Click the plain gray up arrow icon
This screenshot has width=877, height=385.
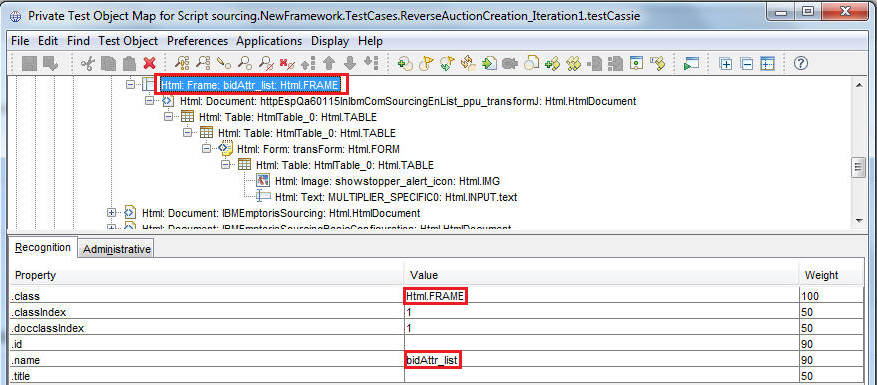(x=329, y=63)
